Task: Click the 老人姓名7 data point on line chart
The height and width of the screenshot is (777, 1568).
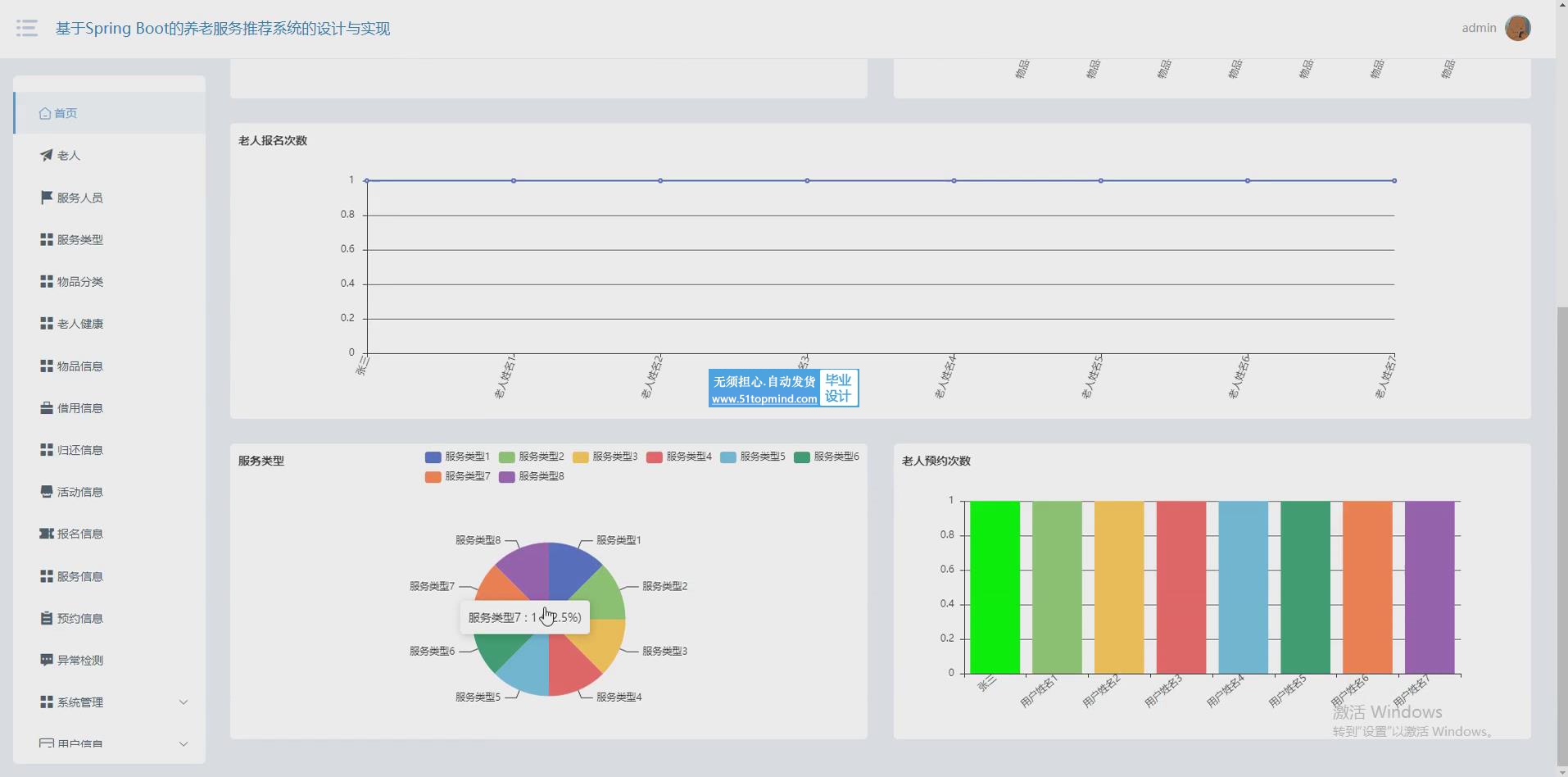Action: [1394, 180]
